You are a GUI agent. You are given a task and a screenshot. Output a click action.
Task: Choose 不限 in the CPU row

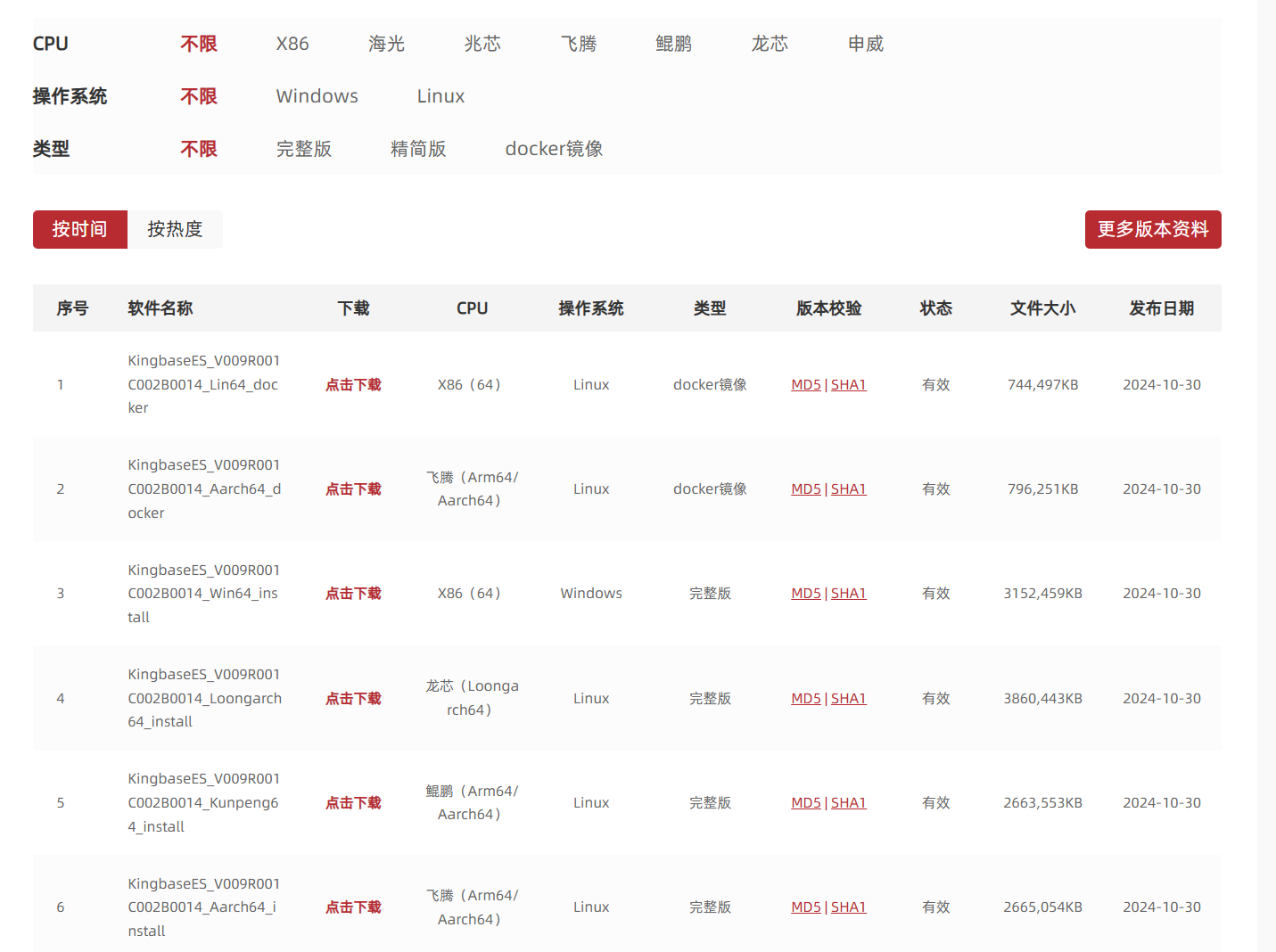coord(199,44)
